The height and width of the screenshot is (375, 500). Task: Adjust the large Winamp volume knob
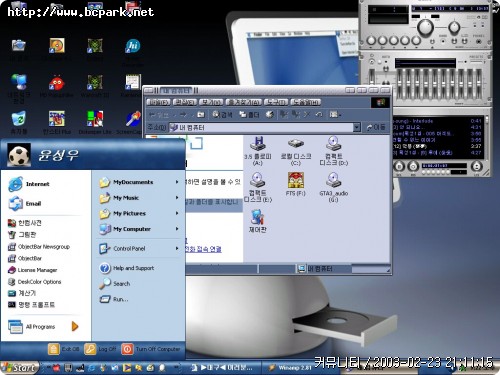(425, 28)
